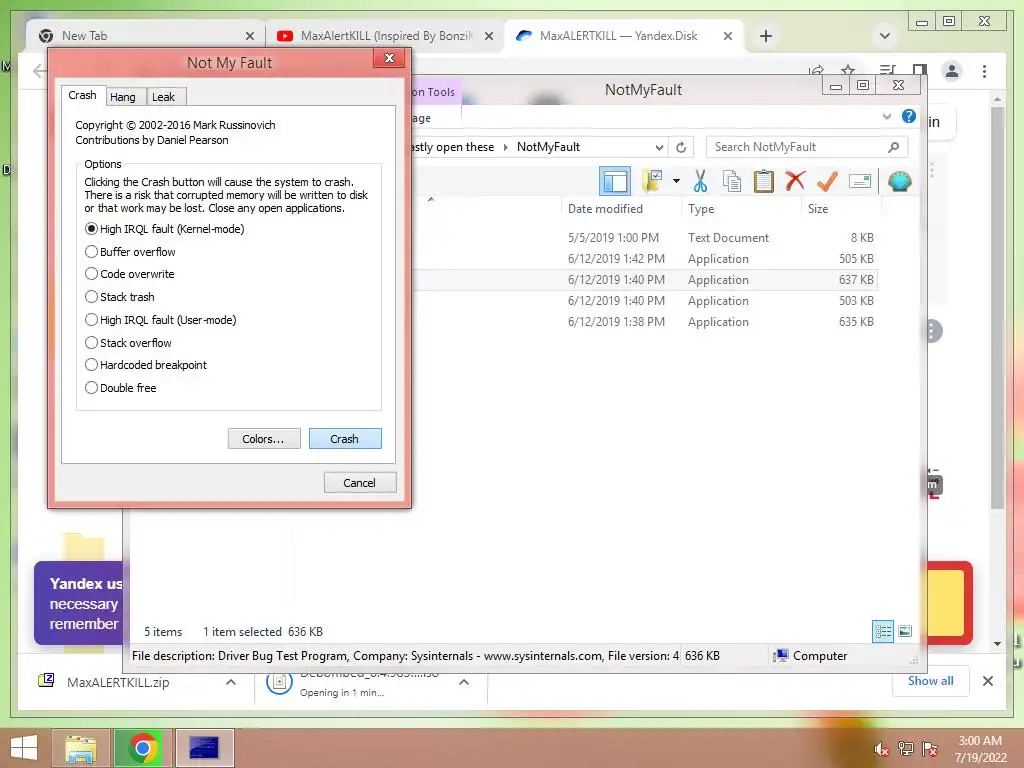Click Paste clipboard icon in Explorer toolbar

[x=763, y=182]
